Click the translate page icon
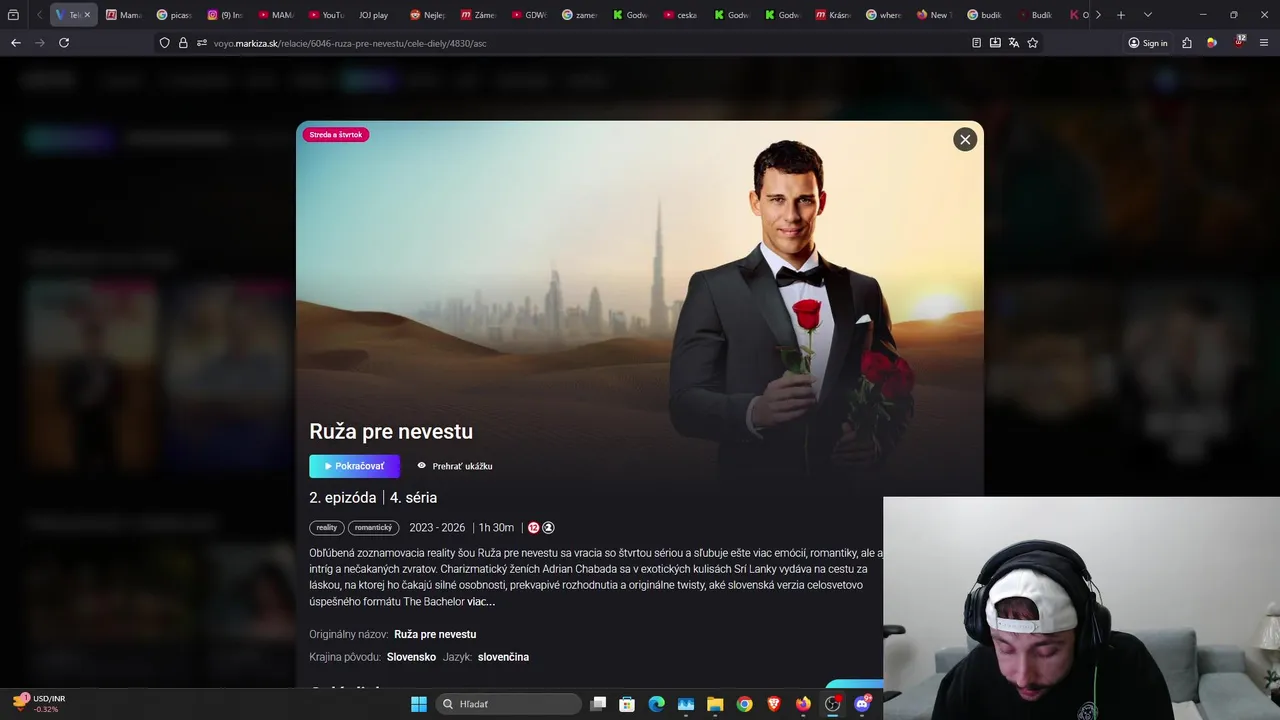The image size is (1280, 720). 1014,43
